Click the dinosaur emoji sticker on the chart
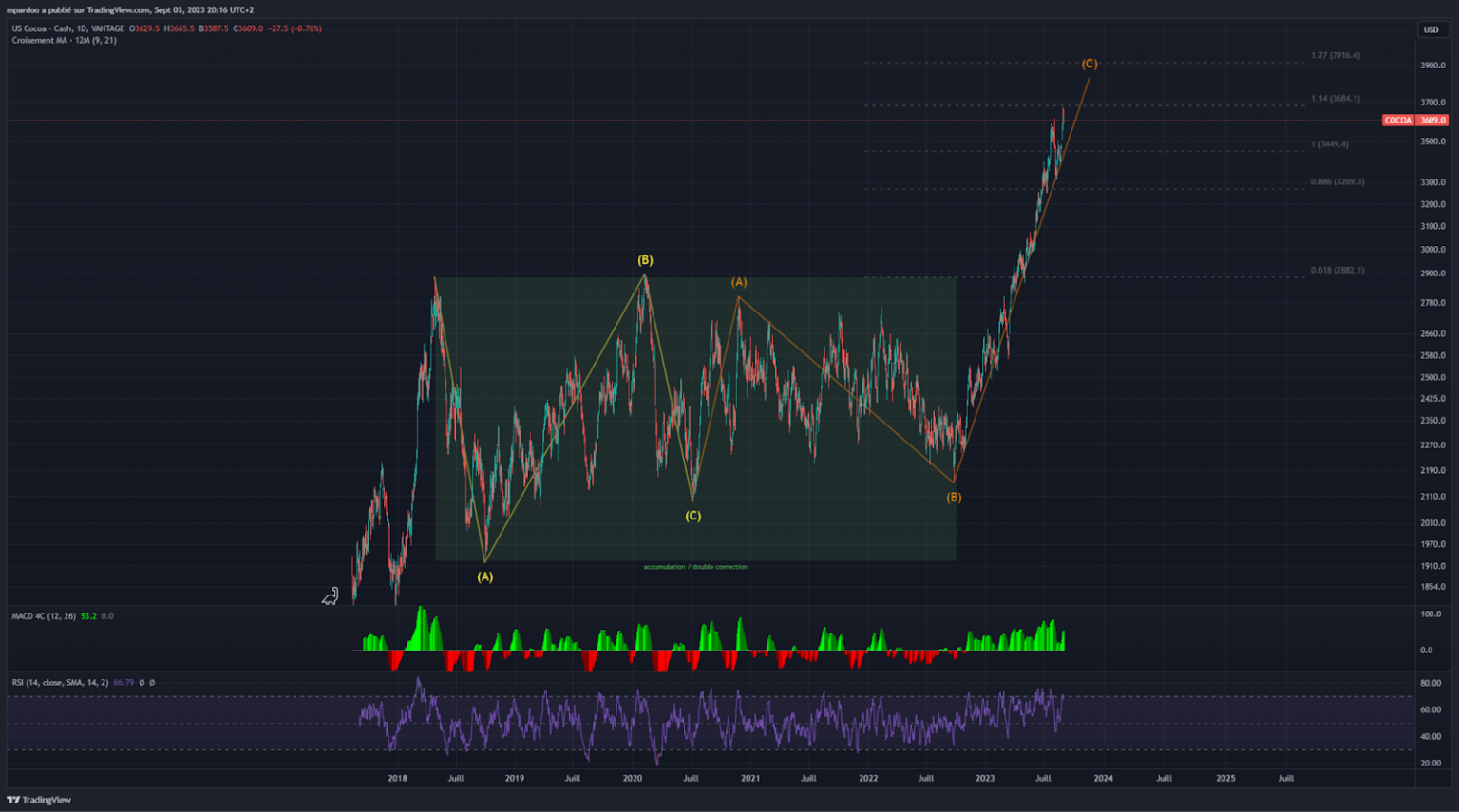Screen dimensions: 1459x812 point(328,595)
